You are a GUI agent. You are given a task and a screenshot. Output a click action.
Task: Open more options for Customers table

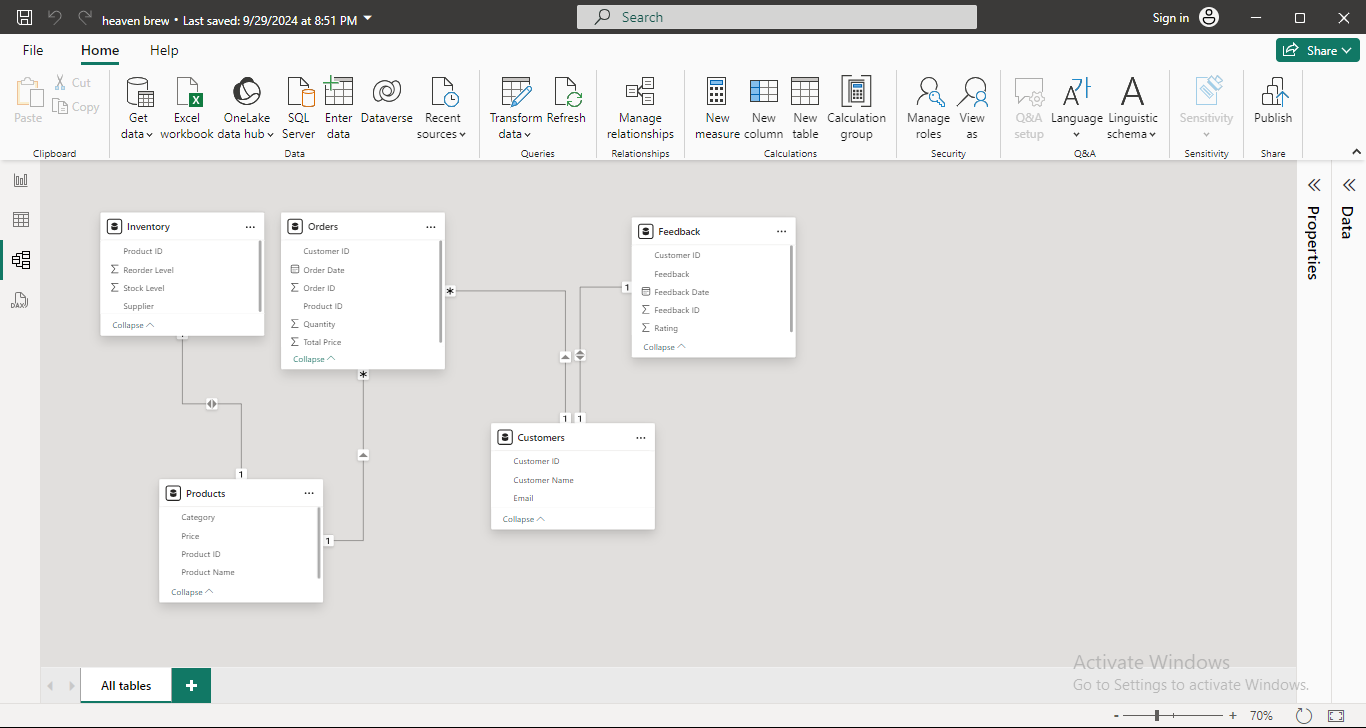640,438
